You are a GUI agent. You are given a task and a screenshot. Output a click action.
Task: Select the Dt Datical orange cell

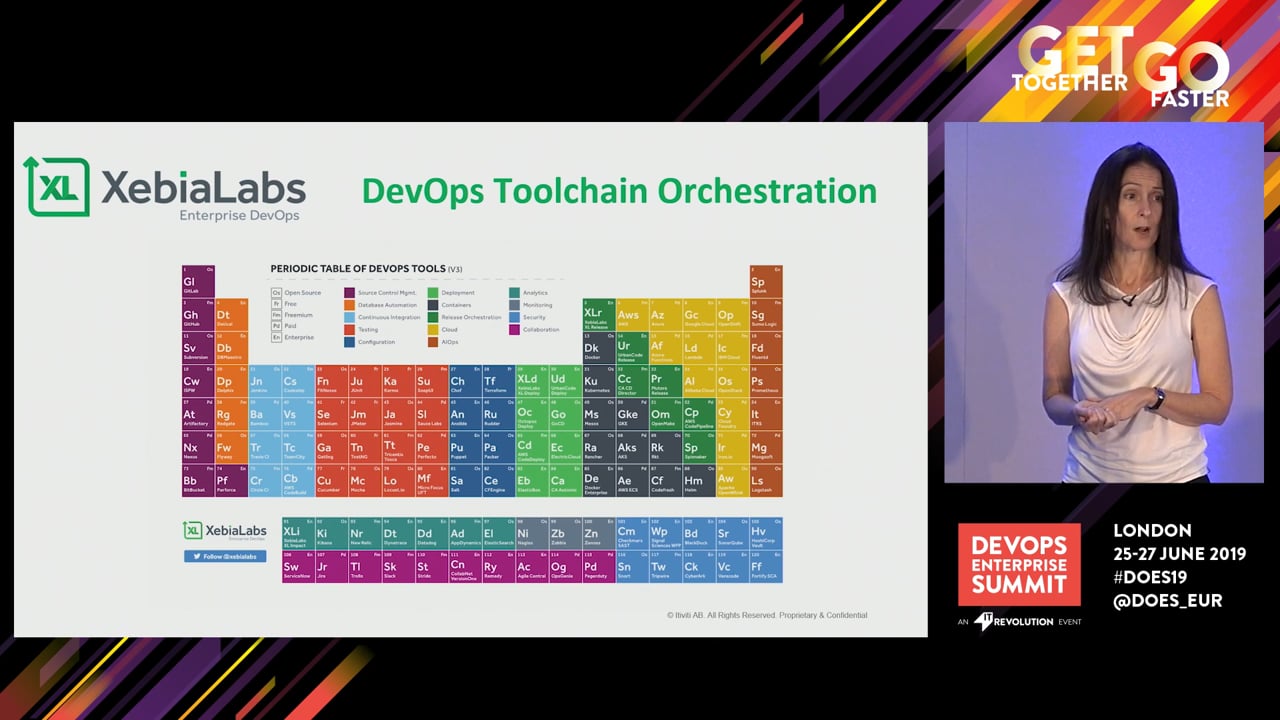pos(232,314)
